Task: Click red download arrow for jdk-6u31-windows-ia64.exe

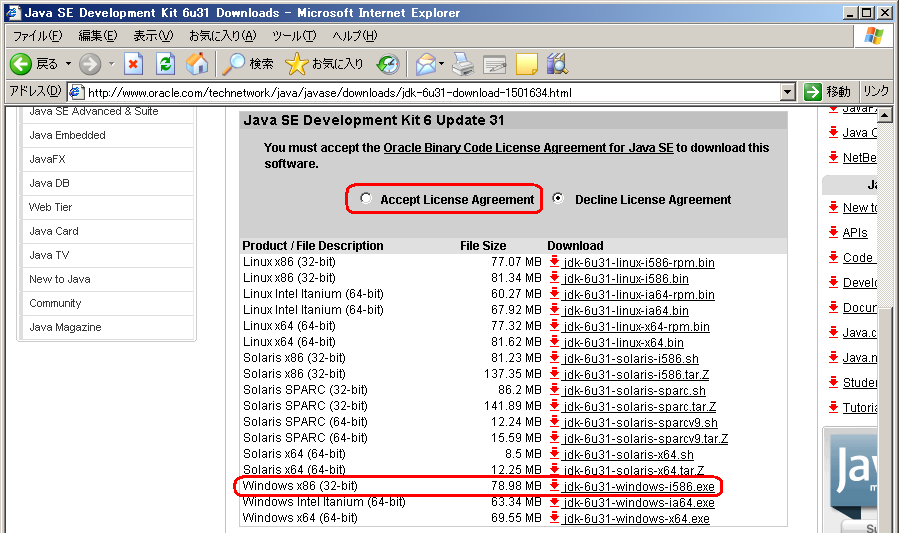Action: point(554,502)
